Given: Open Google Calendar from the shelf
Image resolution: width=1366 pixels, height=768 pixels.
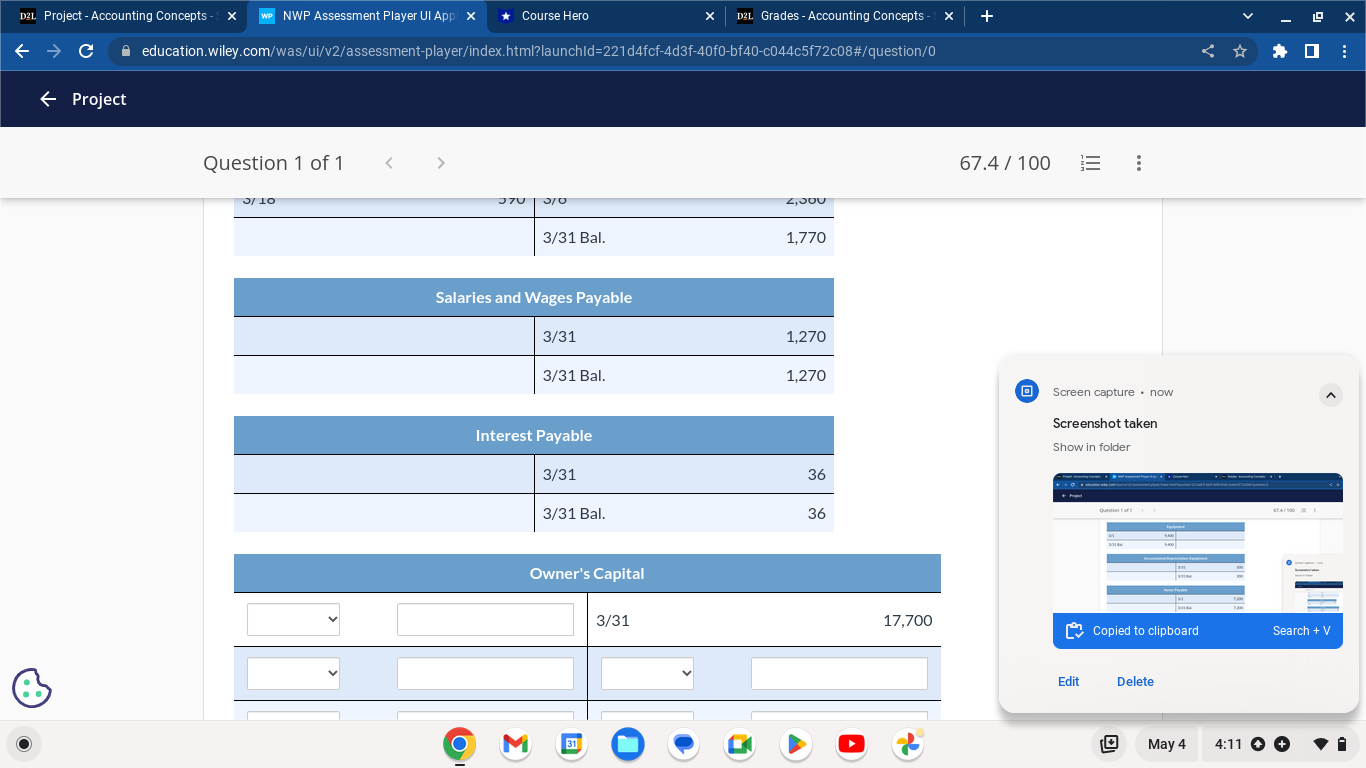Looking at the screenshot, I should click(570, 744).
